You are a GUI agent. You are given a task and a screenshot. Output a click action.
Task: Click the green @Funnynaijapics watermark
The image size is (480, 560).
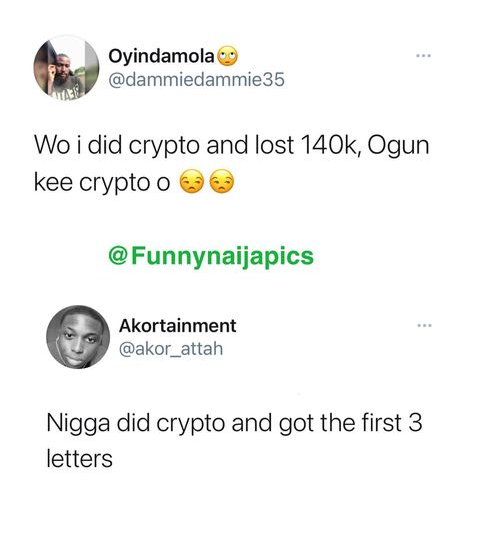click(211, 256)
